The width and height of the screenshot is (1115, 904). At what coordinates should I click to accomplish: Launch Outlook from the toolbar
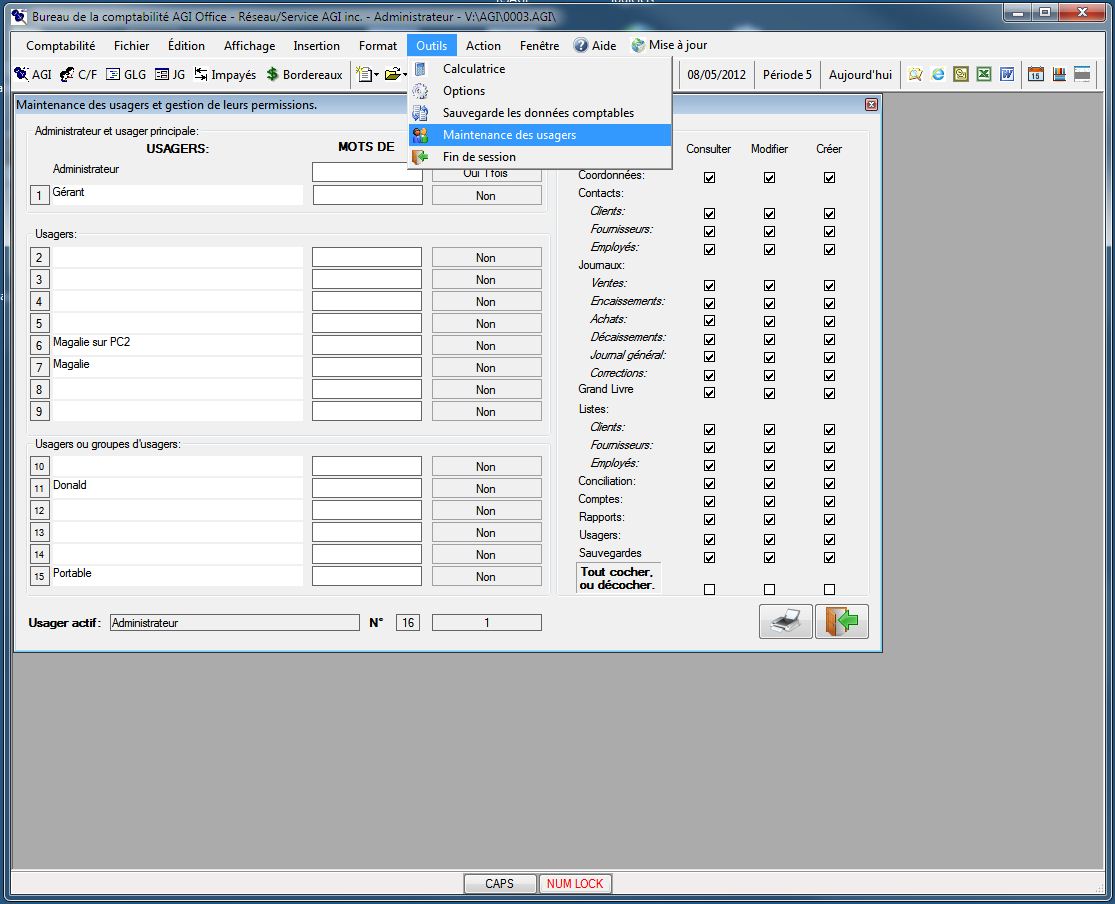pos(961,74)
